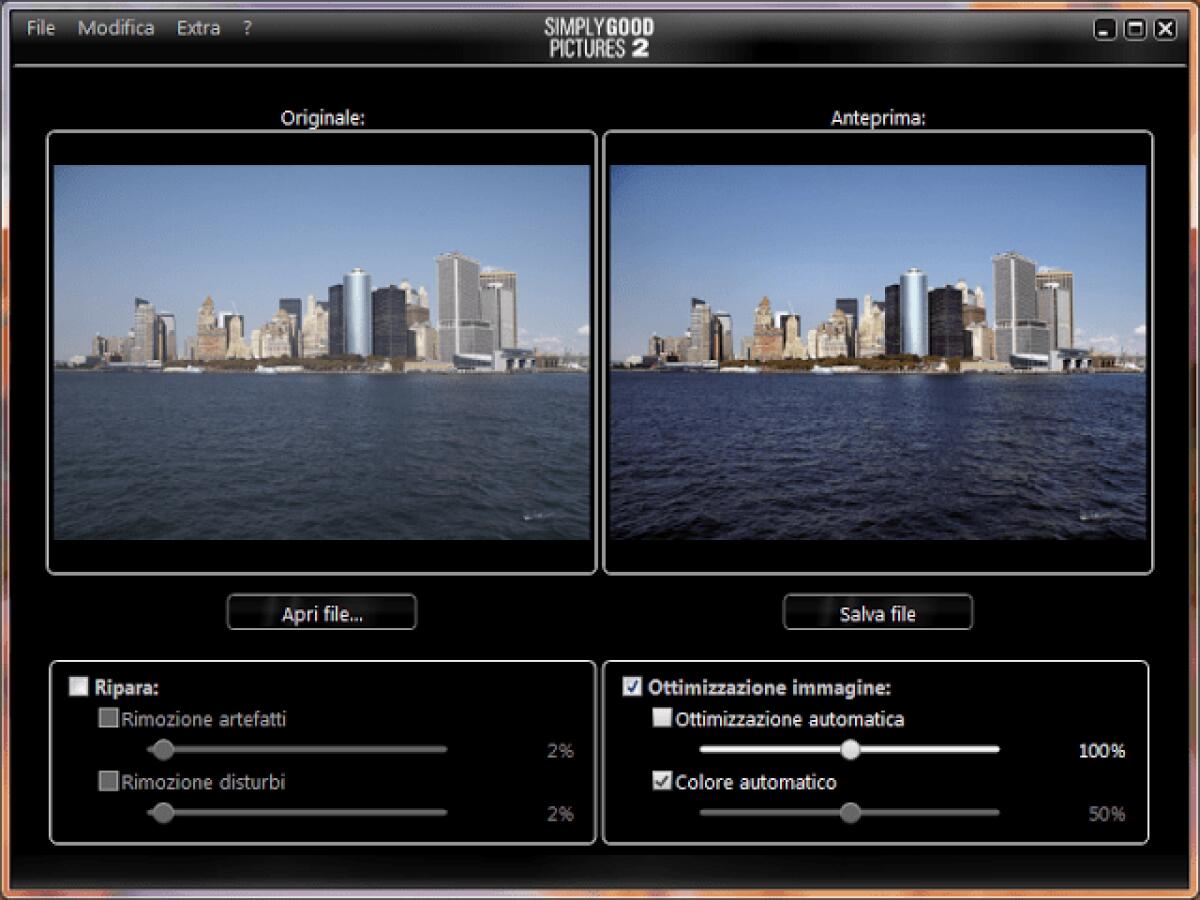1200x900 pixels.
Task: Open the Modifica menu
Action: (116, 28)
